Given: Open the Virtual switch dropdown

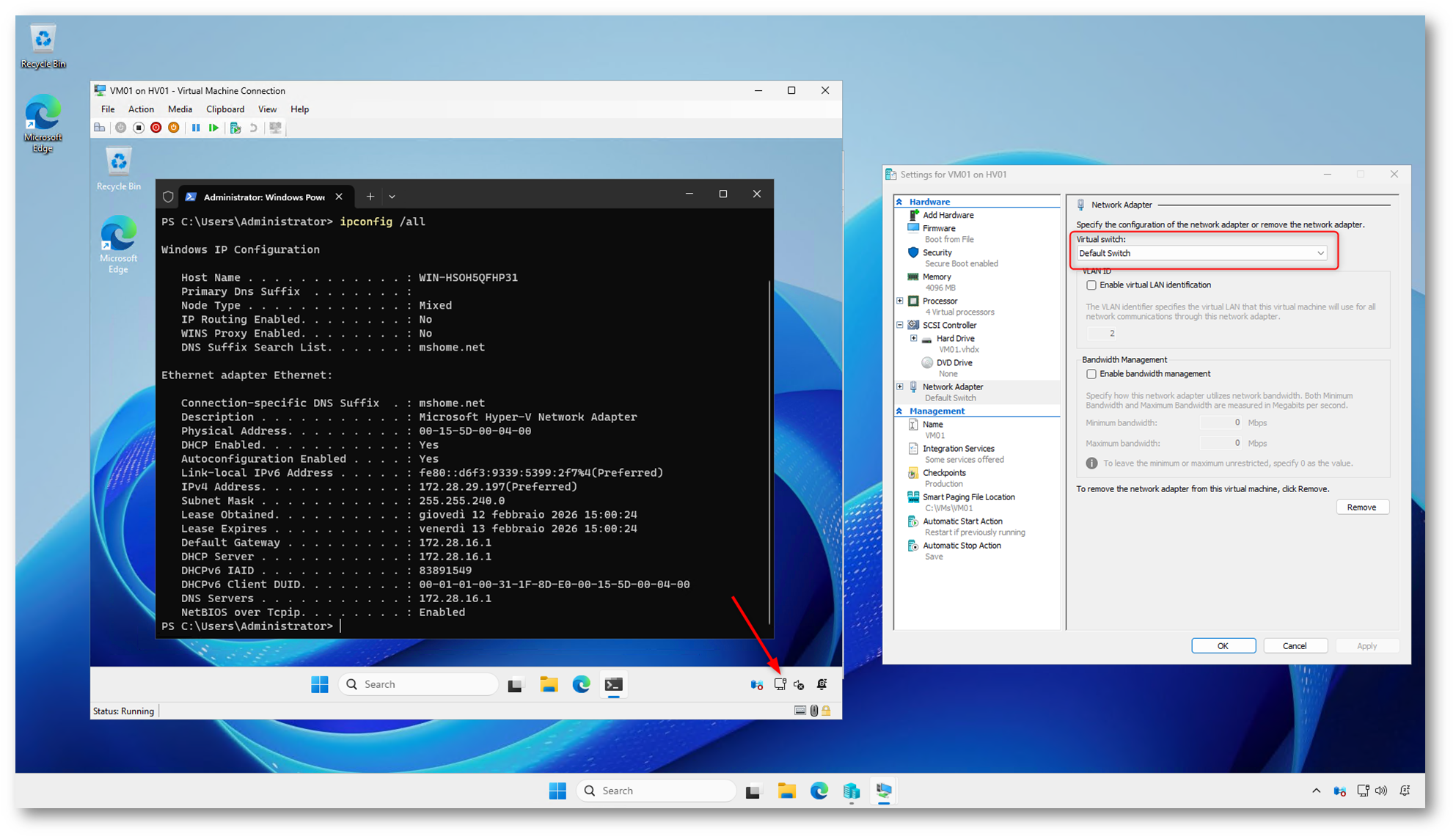Looking at the screenshot, I should tap(1201, 253).
